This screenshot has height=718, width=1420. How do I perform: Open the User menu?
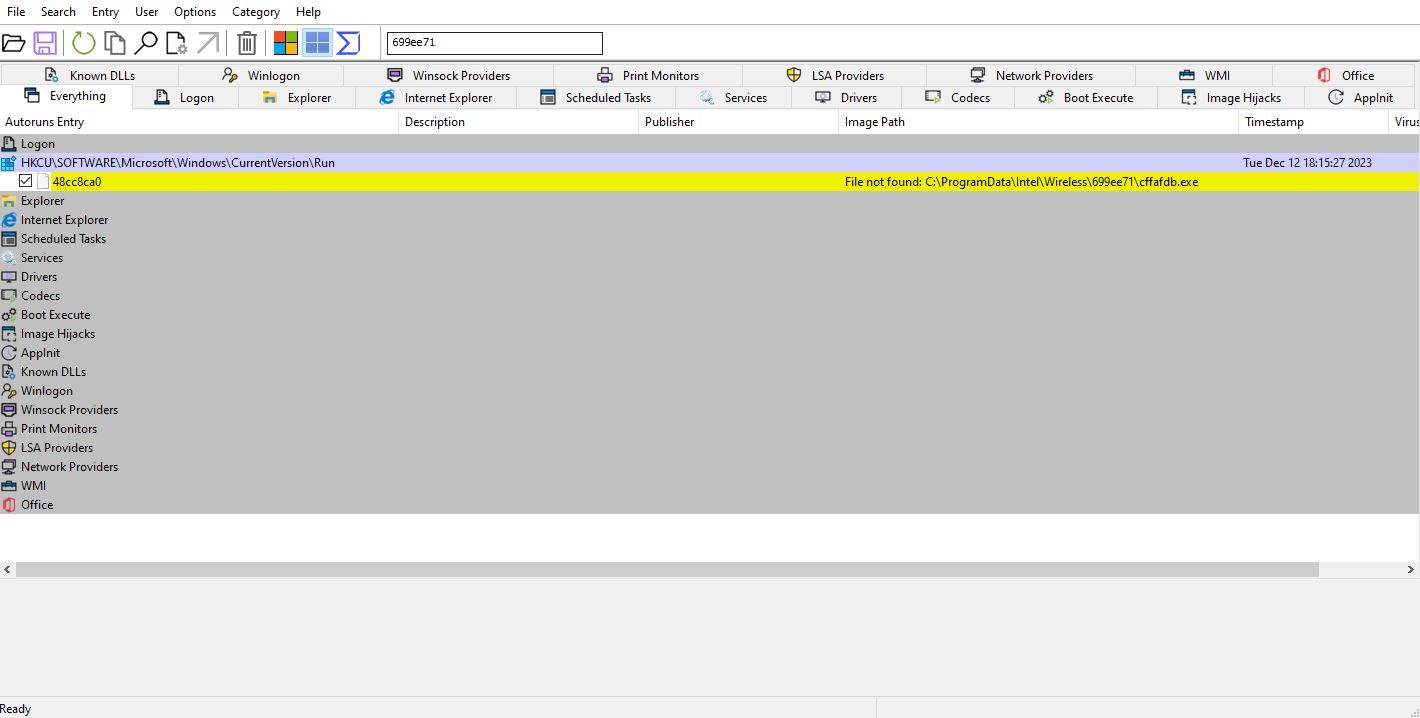coord(147,12)
